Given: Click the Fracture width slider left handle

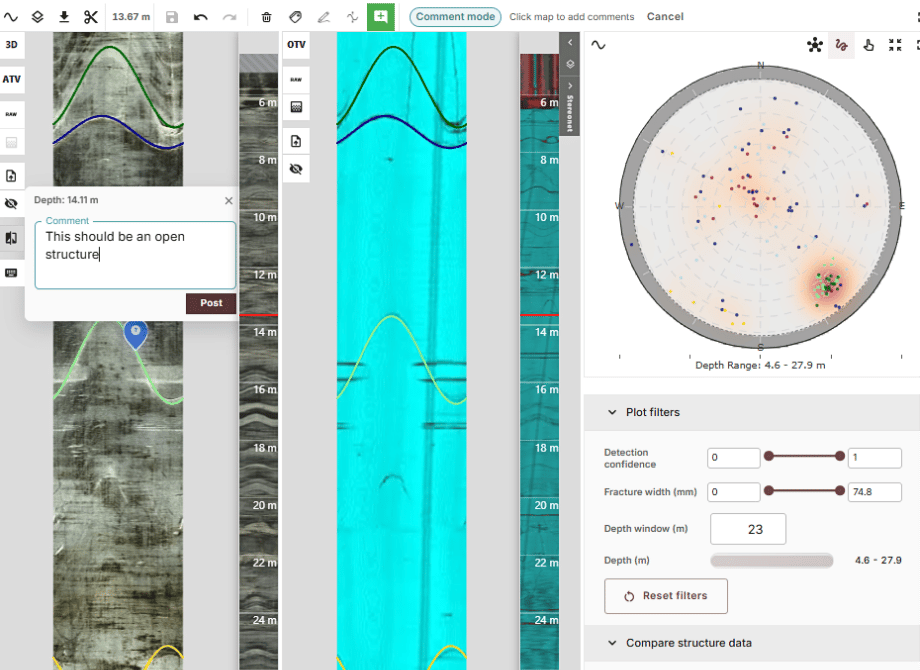Looking at the screenshot, I should (x=769, y=490).
